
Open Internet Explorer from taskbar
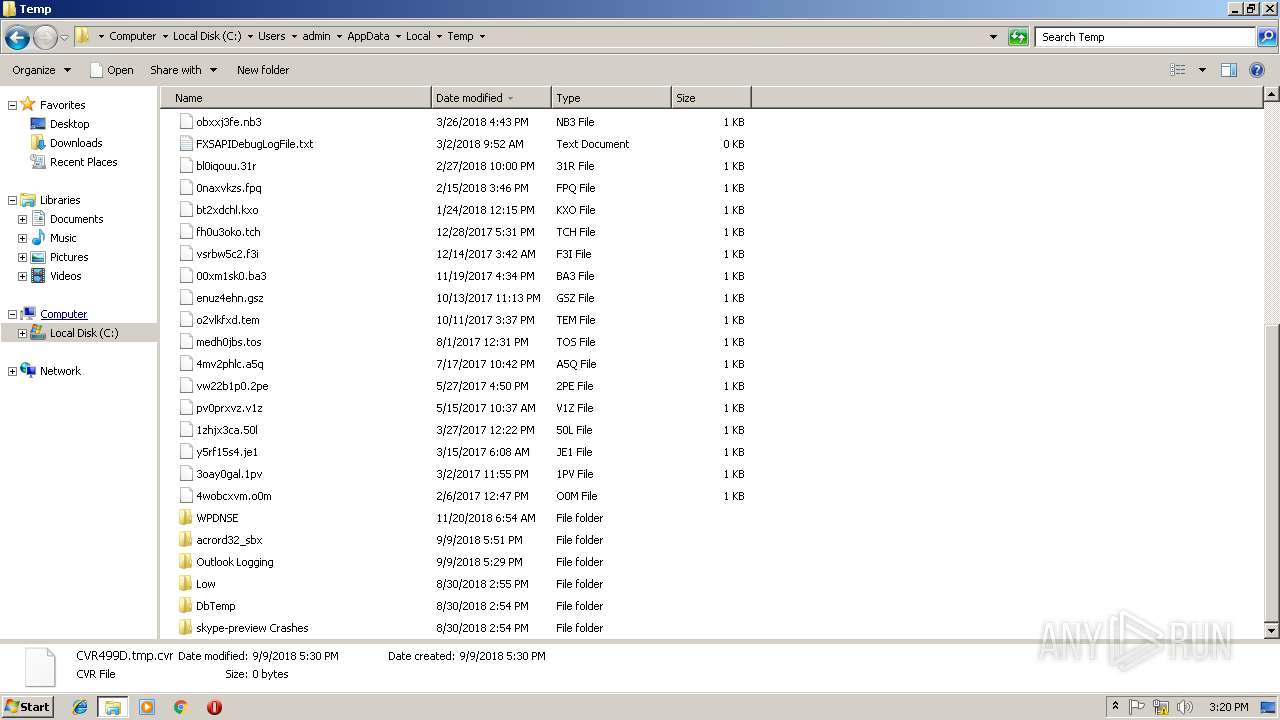[x=80, y=707]
